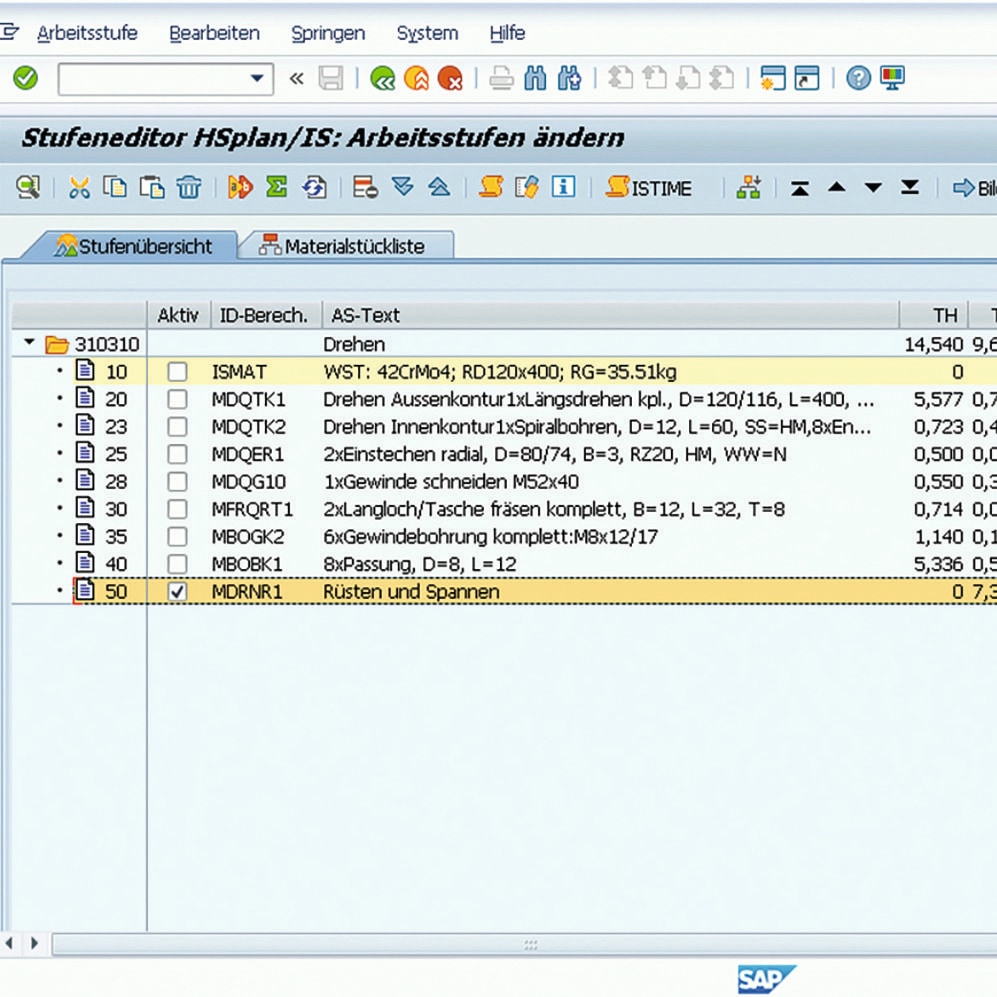Click the Paste icon

click(152, 188)
